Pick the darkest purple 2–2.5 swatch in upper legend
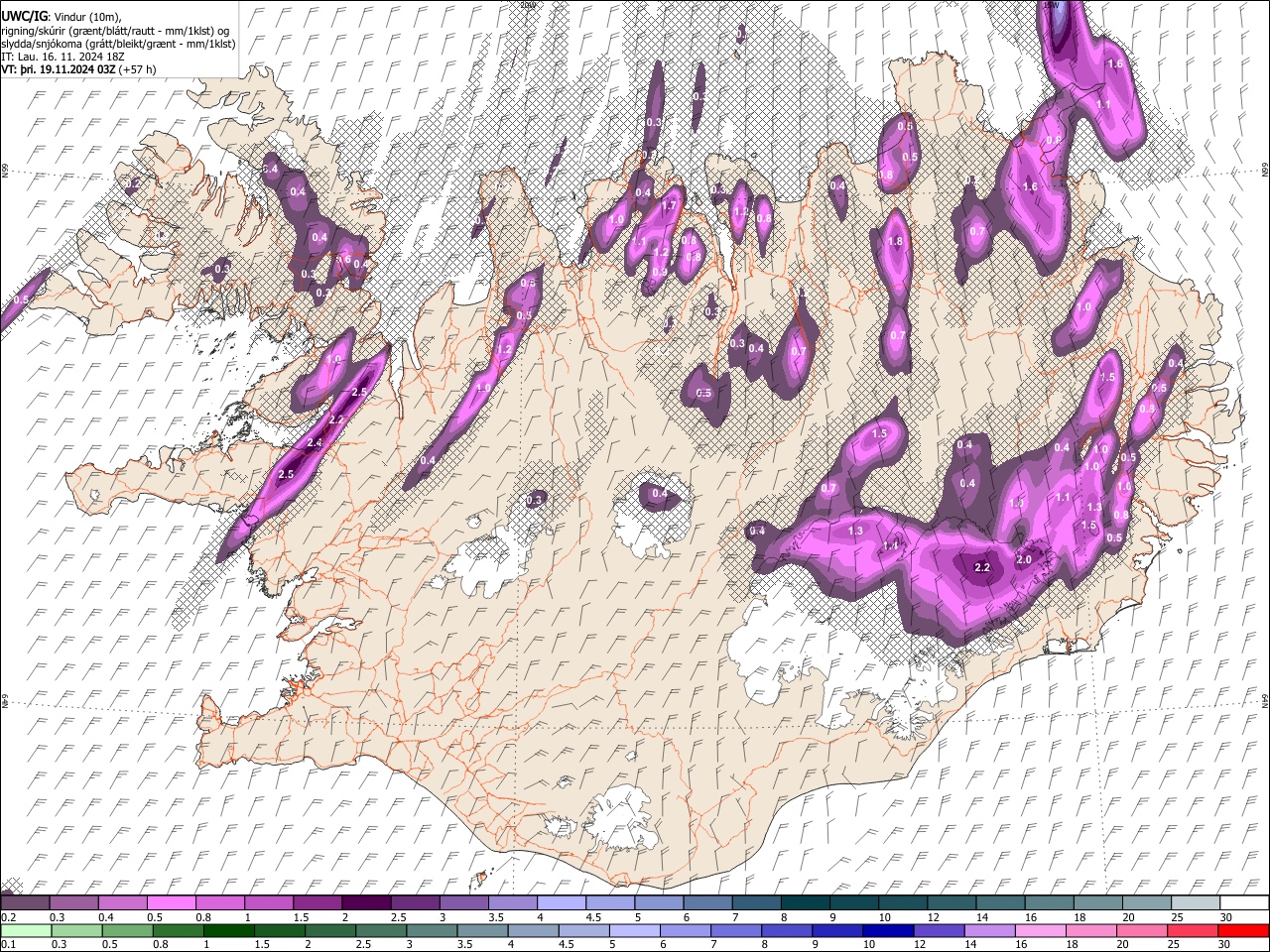 pyautogui.click(x=366, y=902)
